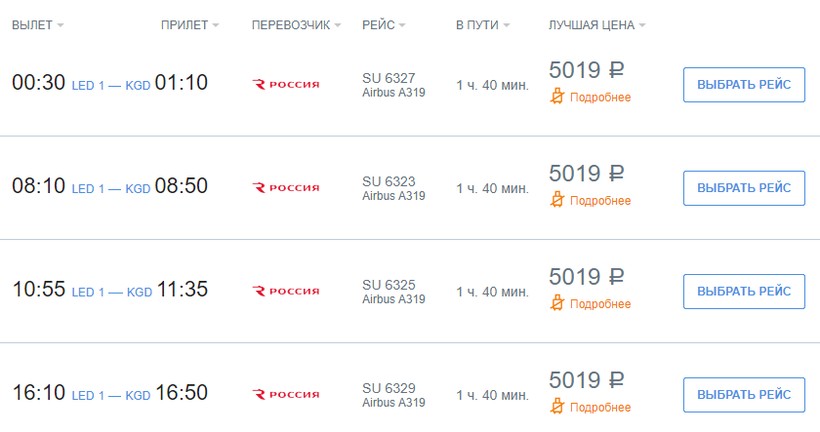This screenshot has width=820, height=432.
Task: Sort by Лучшая цена column
Action: [596, 24]
